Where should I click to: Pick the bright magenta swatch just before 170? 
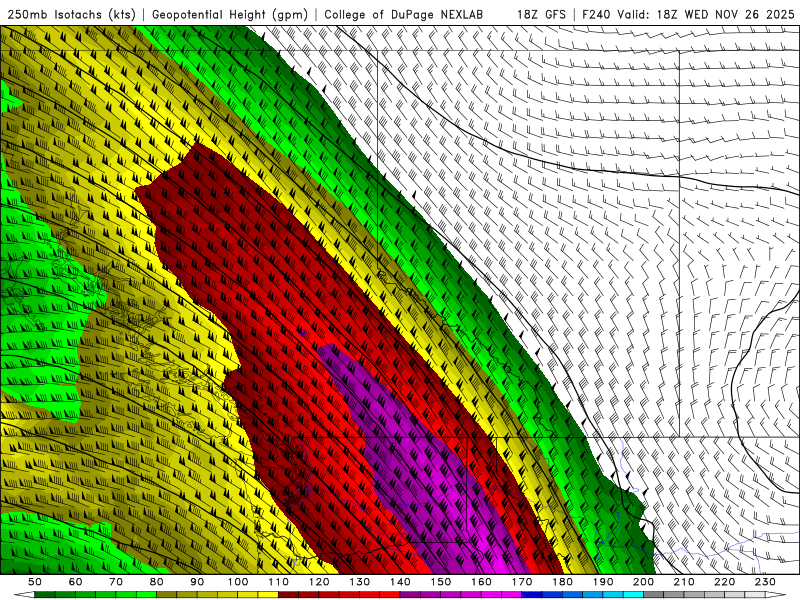[511, 594]
